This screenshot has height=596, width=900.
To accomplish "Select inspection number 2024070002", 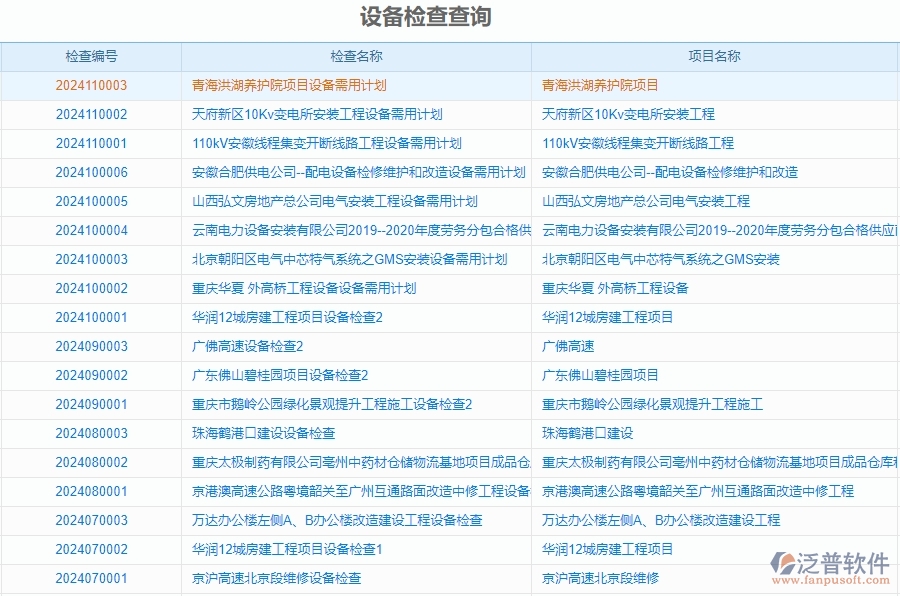I will click(93, 549).
